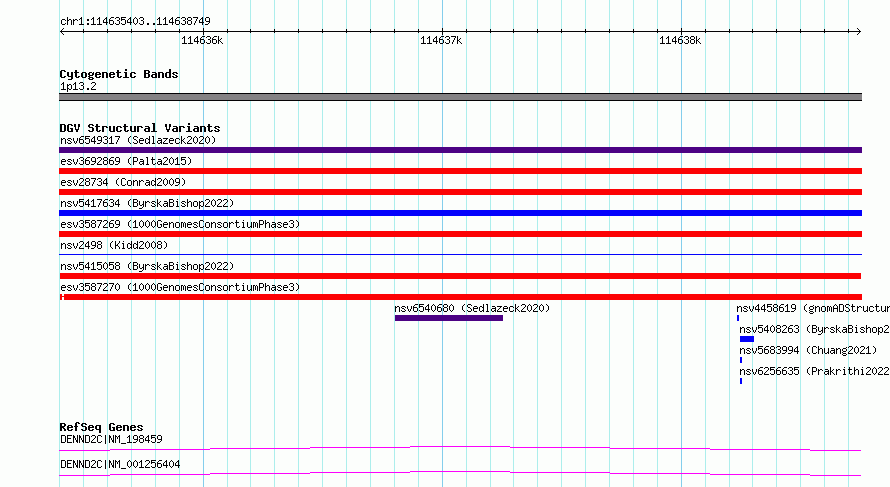Click the esv3587269 label text
This screenshot has width=890, height=487.
tap(180, 224)
